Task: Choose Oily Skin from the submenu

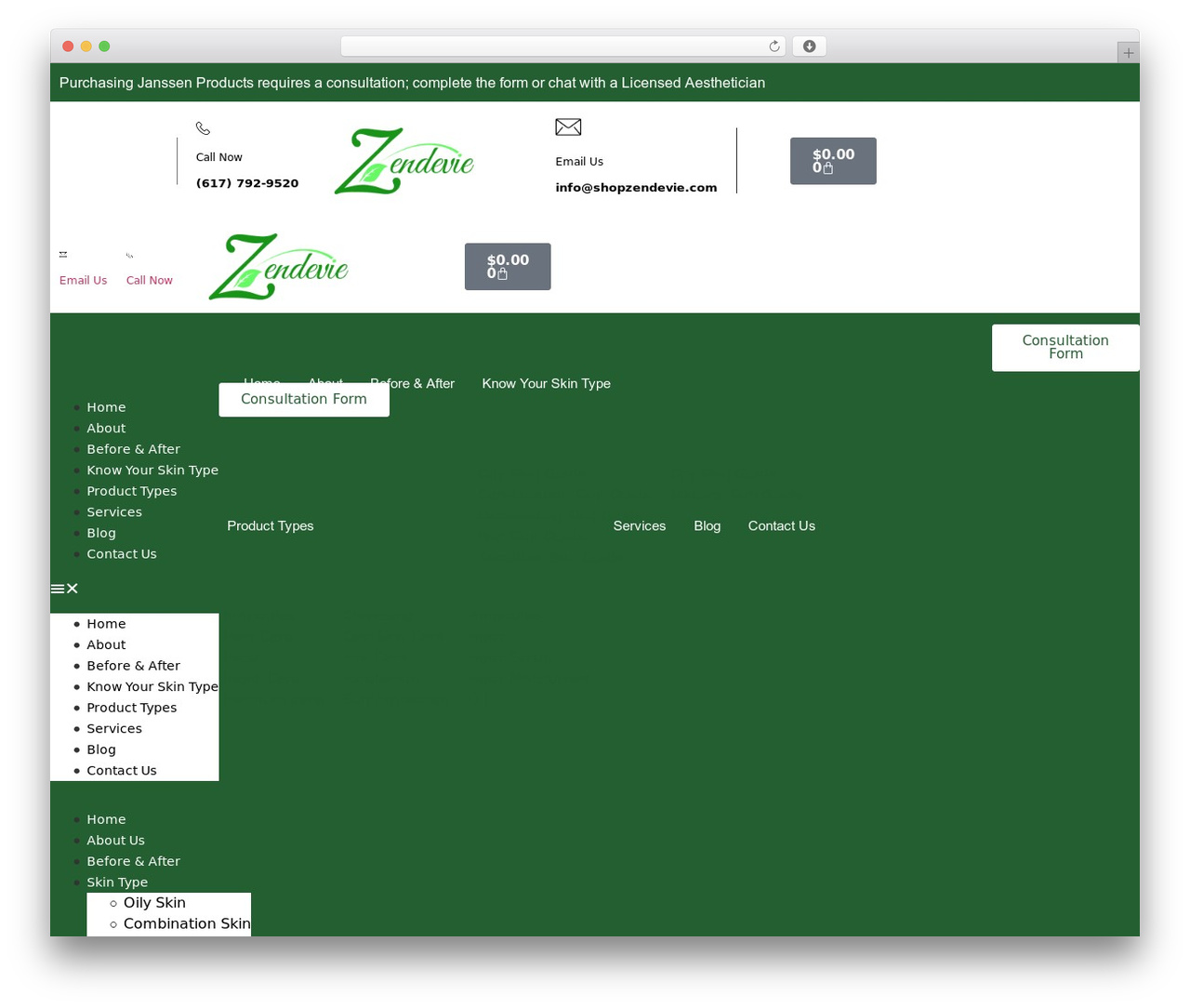Action: tap(154, 903)
